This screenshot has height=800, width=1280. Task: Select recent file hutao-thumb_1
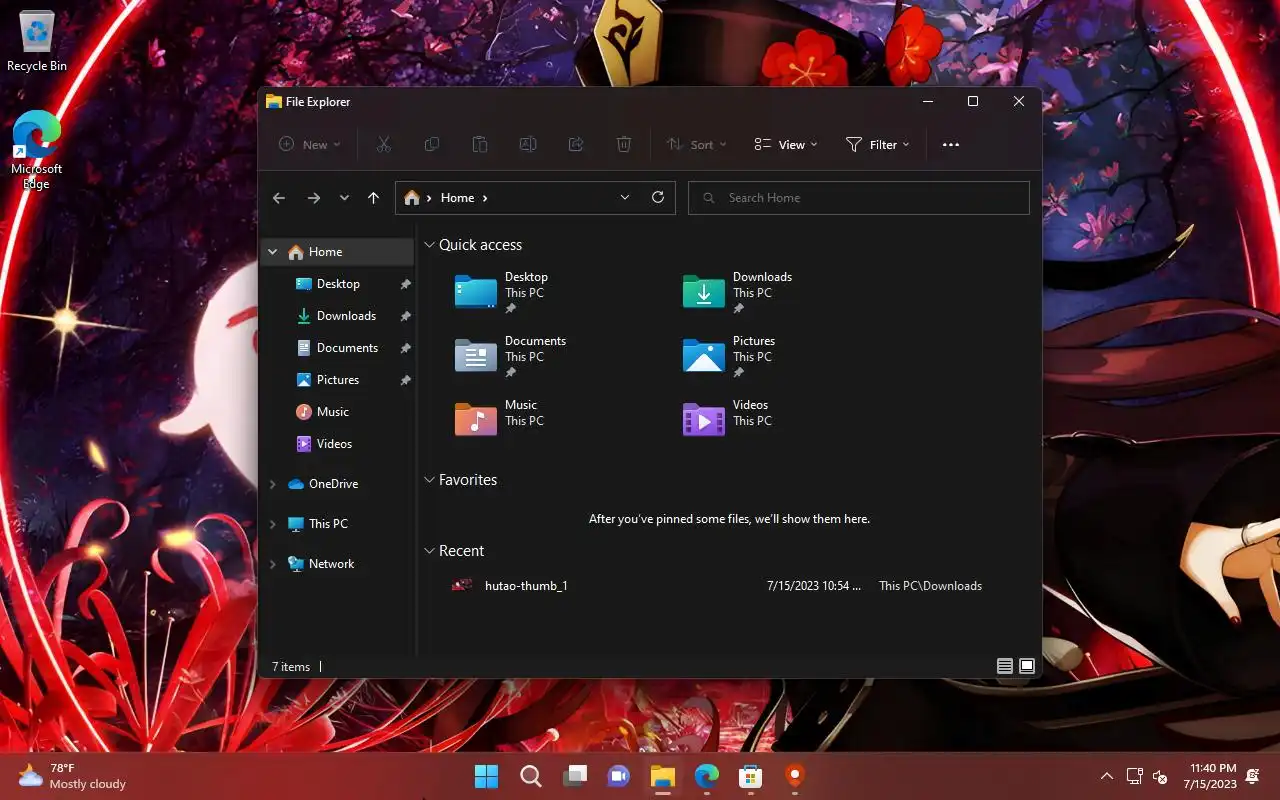click(526, 586)
